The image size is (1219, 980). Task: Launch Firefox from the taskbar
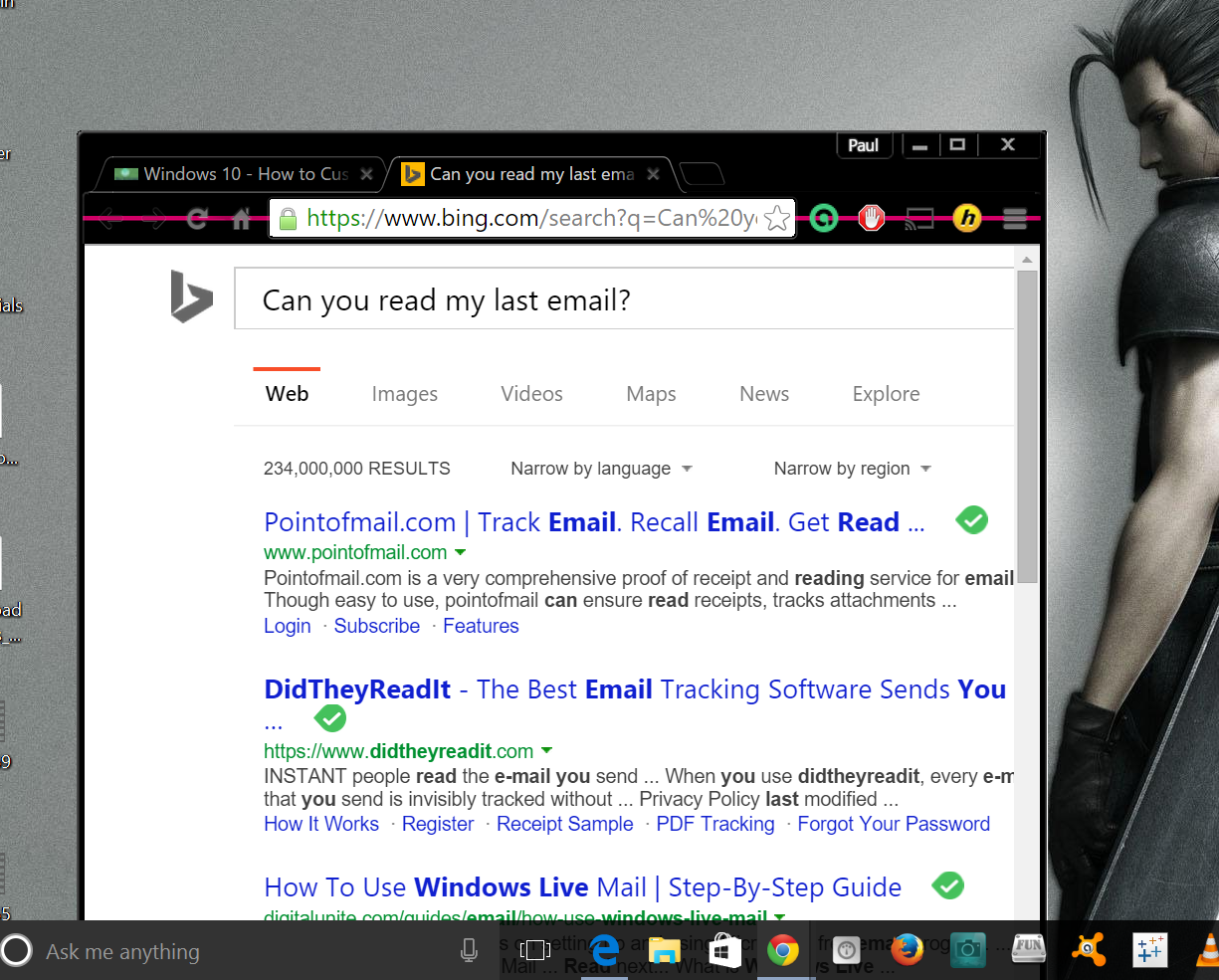tap(907, 951)
